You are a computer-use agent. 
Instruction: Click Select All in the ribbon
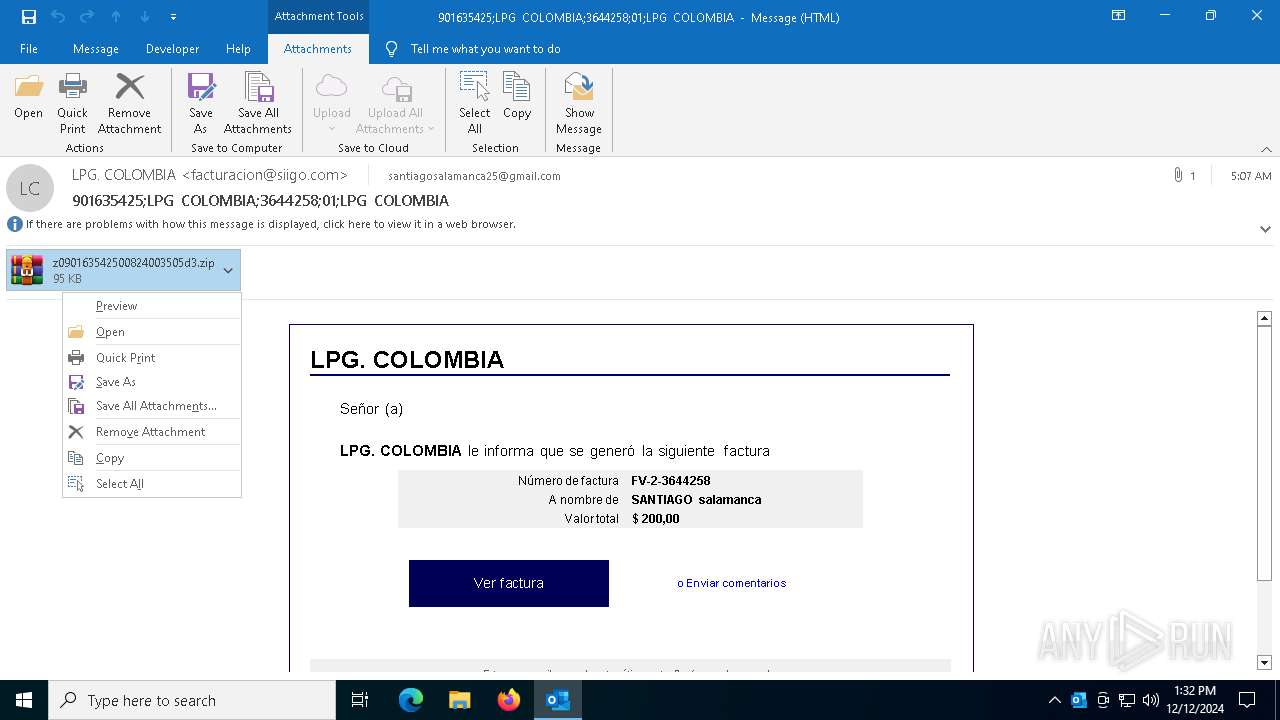point(475,103)
